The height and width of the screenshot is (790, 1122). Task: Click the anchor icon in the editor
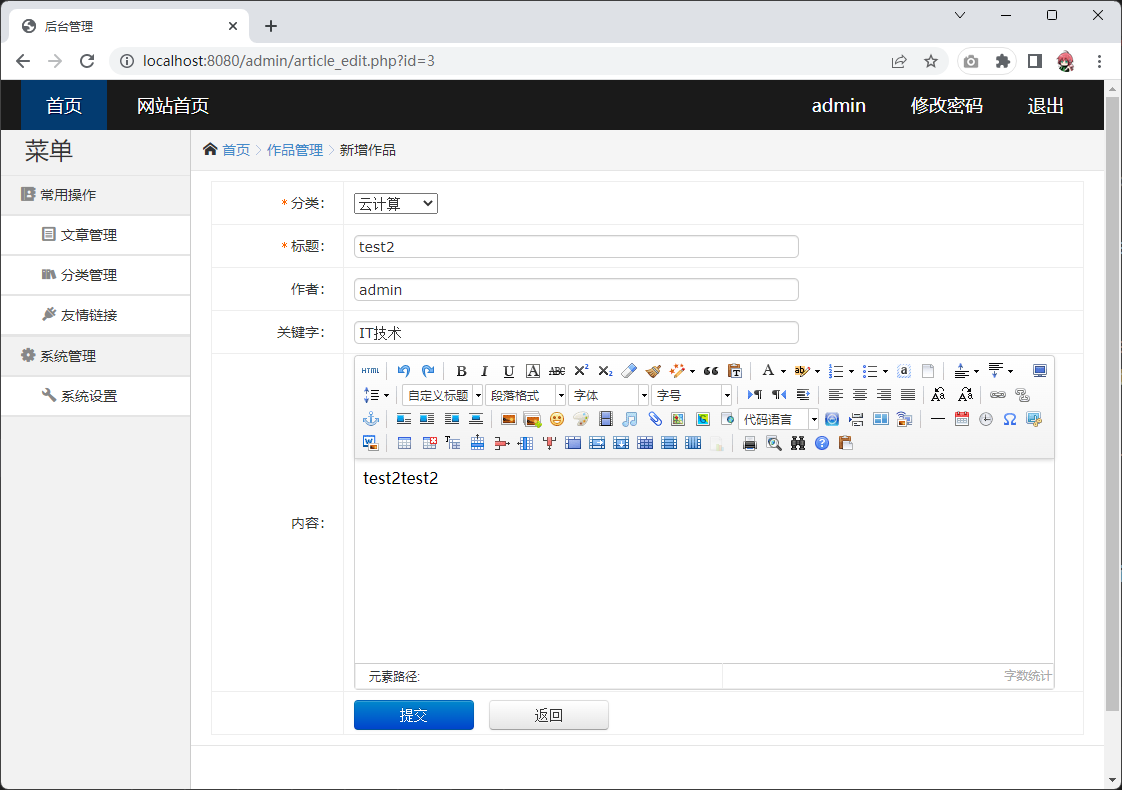(370, 419)
